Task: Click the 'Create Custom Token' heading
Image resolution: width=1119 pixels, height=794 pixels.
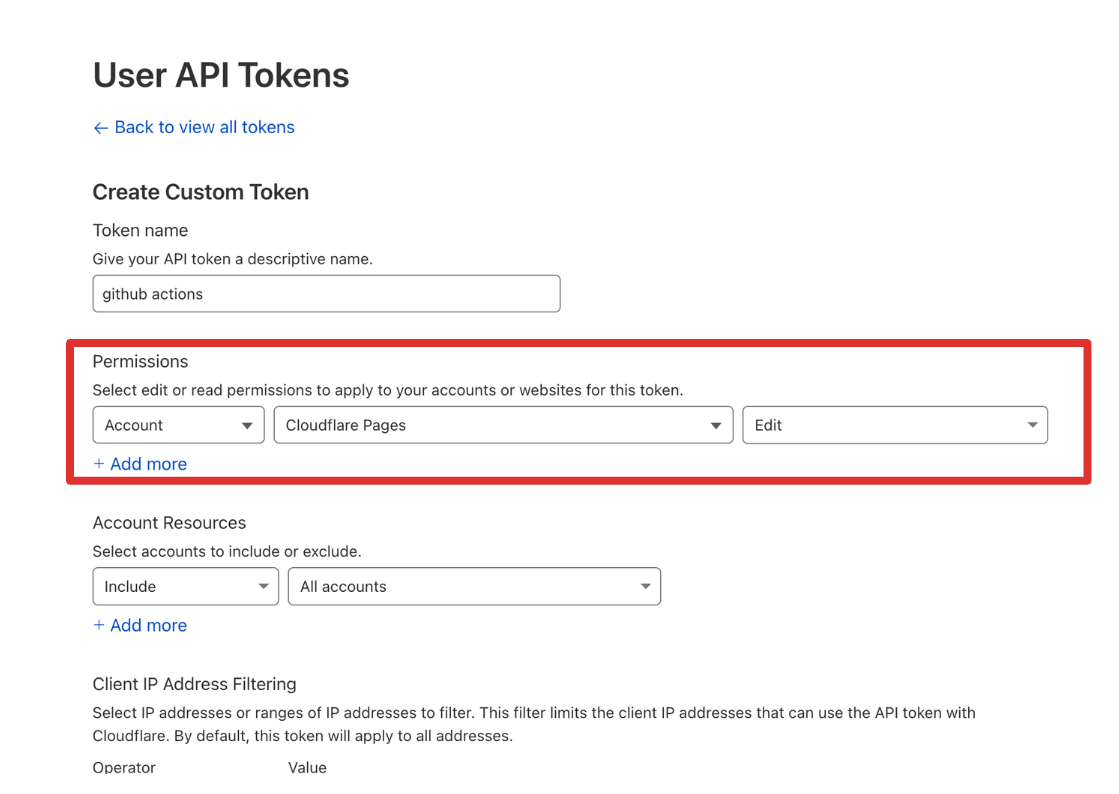Action: (x=201, y=192)
